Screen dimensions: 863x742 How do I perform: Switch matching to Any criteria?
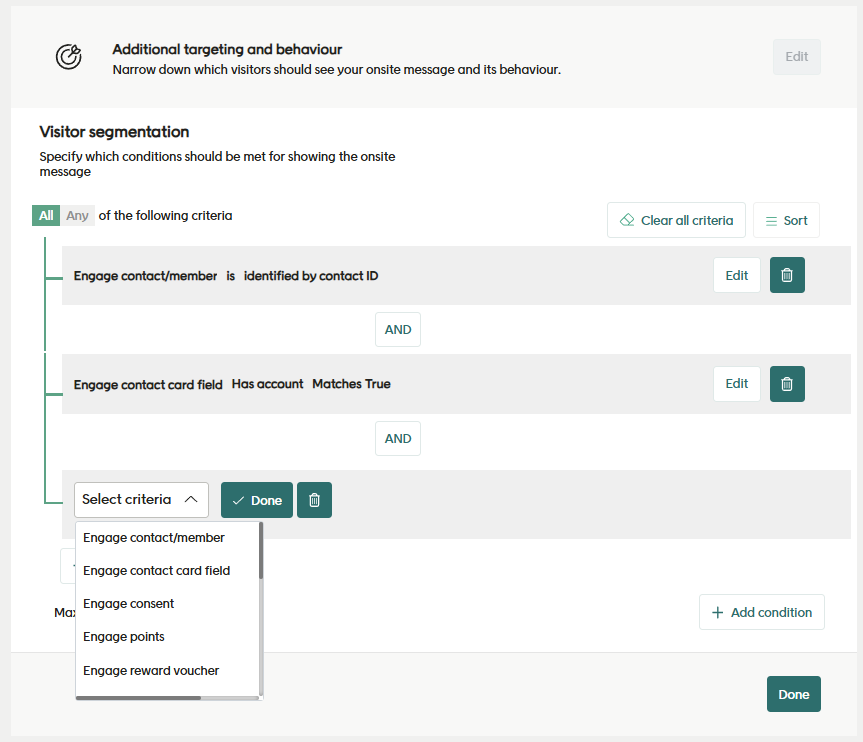[77, 216]
